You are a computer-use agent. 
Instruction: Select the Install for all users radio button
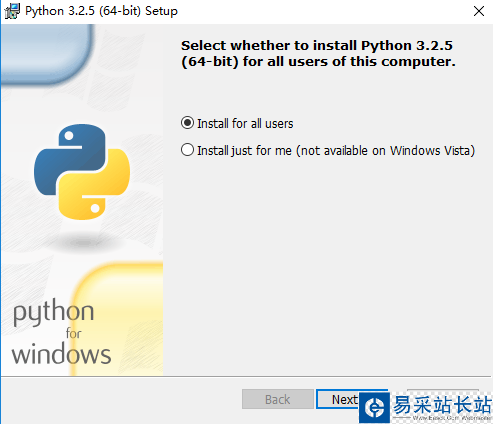point(187,123)
